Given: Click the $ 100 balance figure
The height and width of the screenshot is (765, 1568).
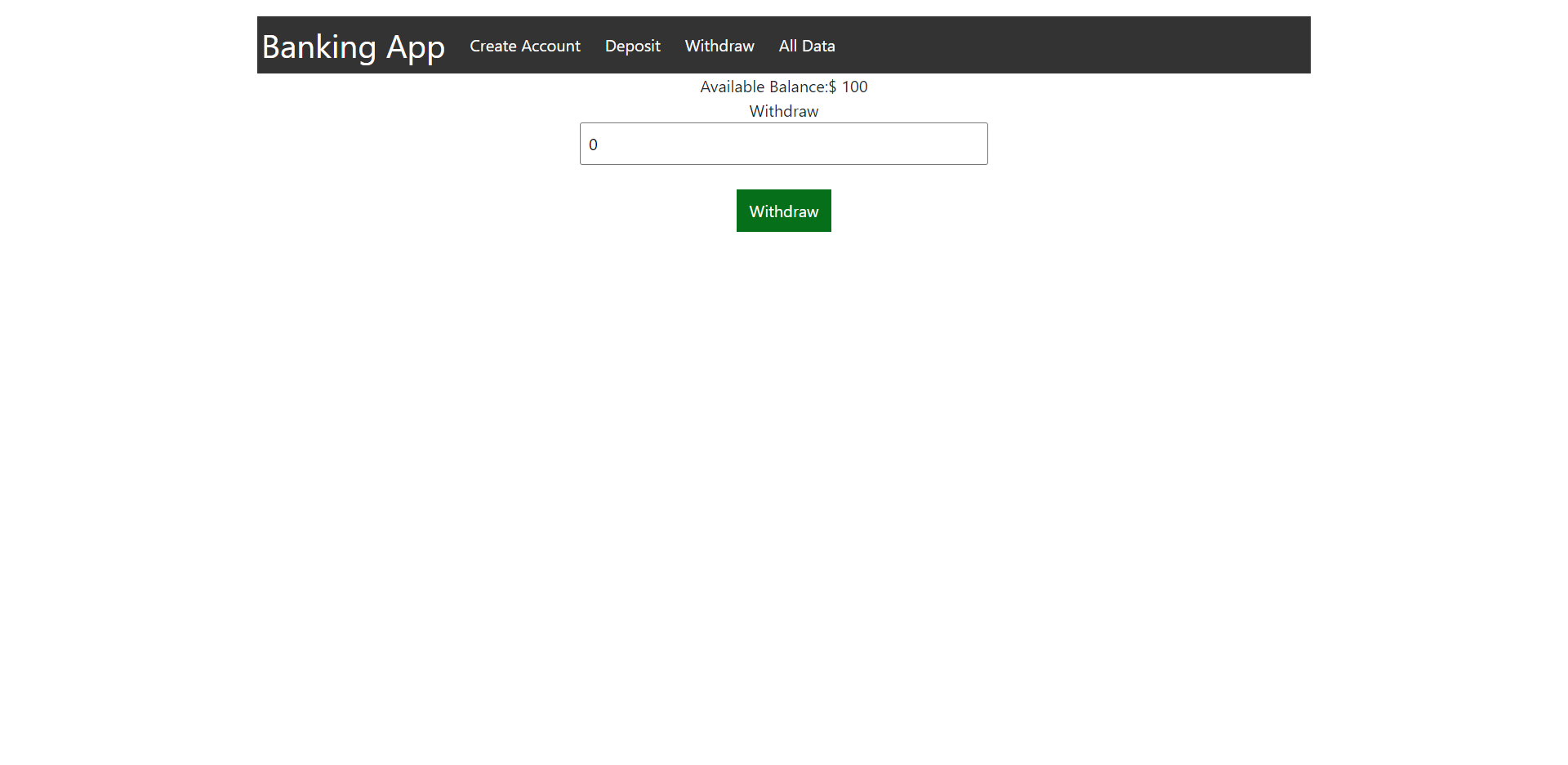Looking at the screenshot, I should pos(849,87).
